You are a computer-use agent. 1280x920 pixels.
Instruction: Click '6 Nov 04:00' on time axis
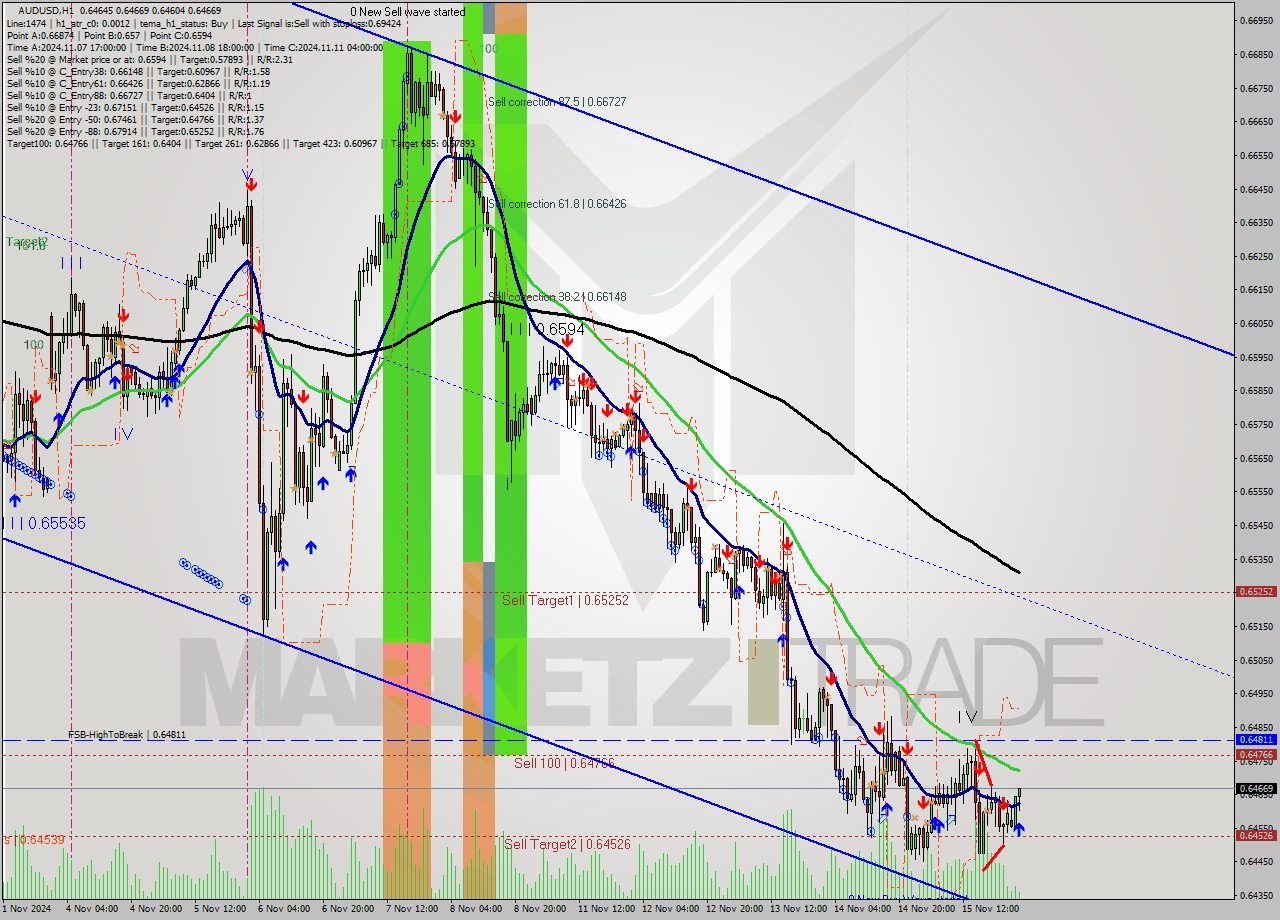click(x=285, y=909)
